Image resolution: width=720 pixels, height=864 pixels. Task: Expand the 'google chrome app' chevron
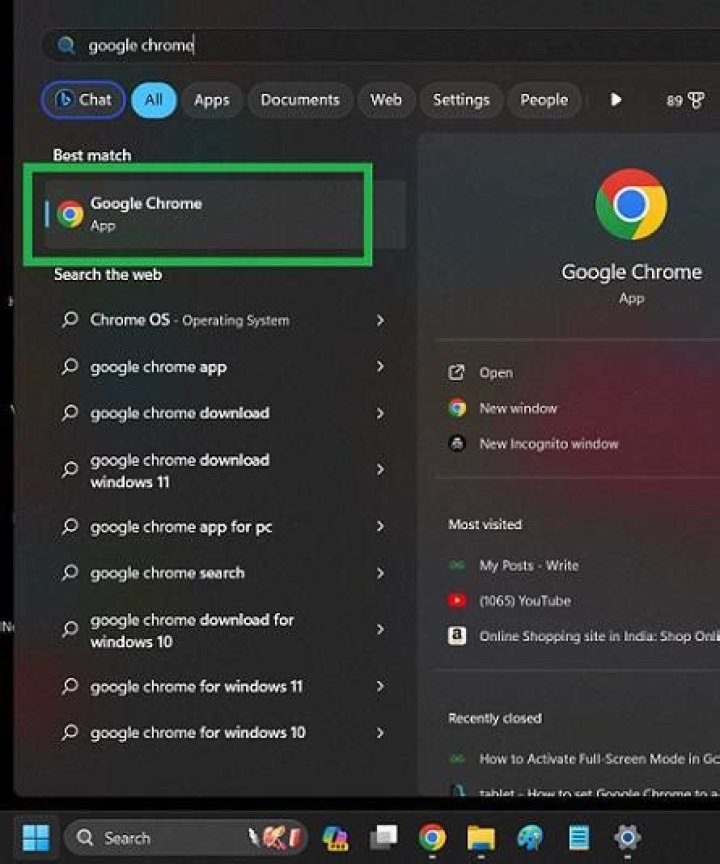point(380,366)
